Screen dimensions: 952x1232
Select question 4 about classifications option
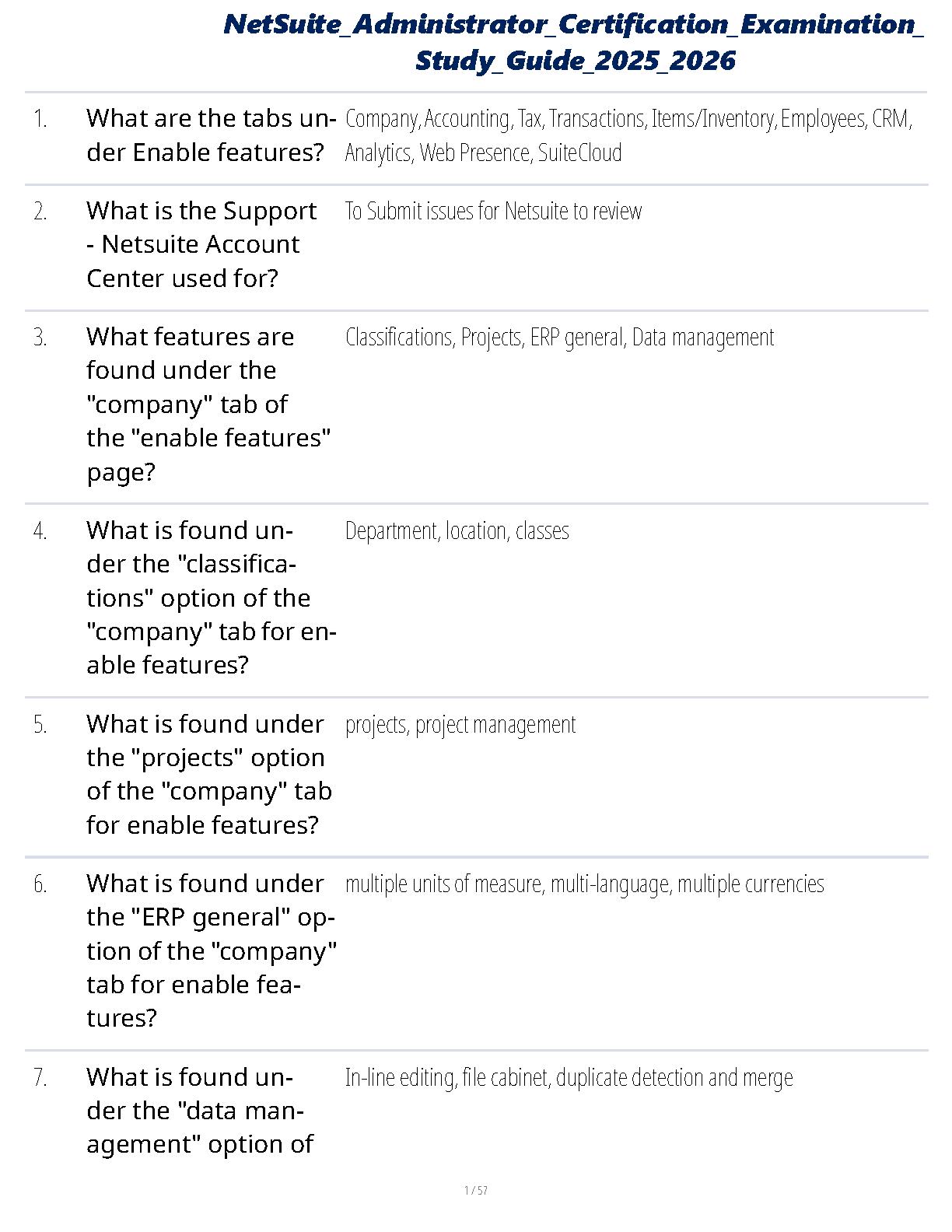click(x=211, y=597)
